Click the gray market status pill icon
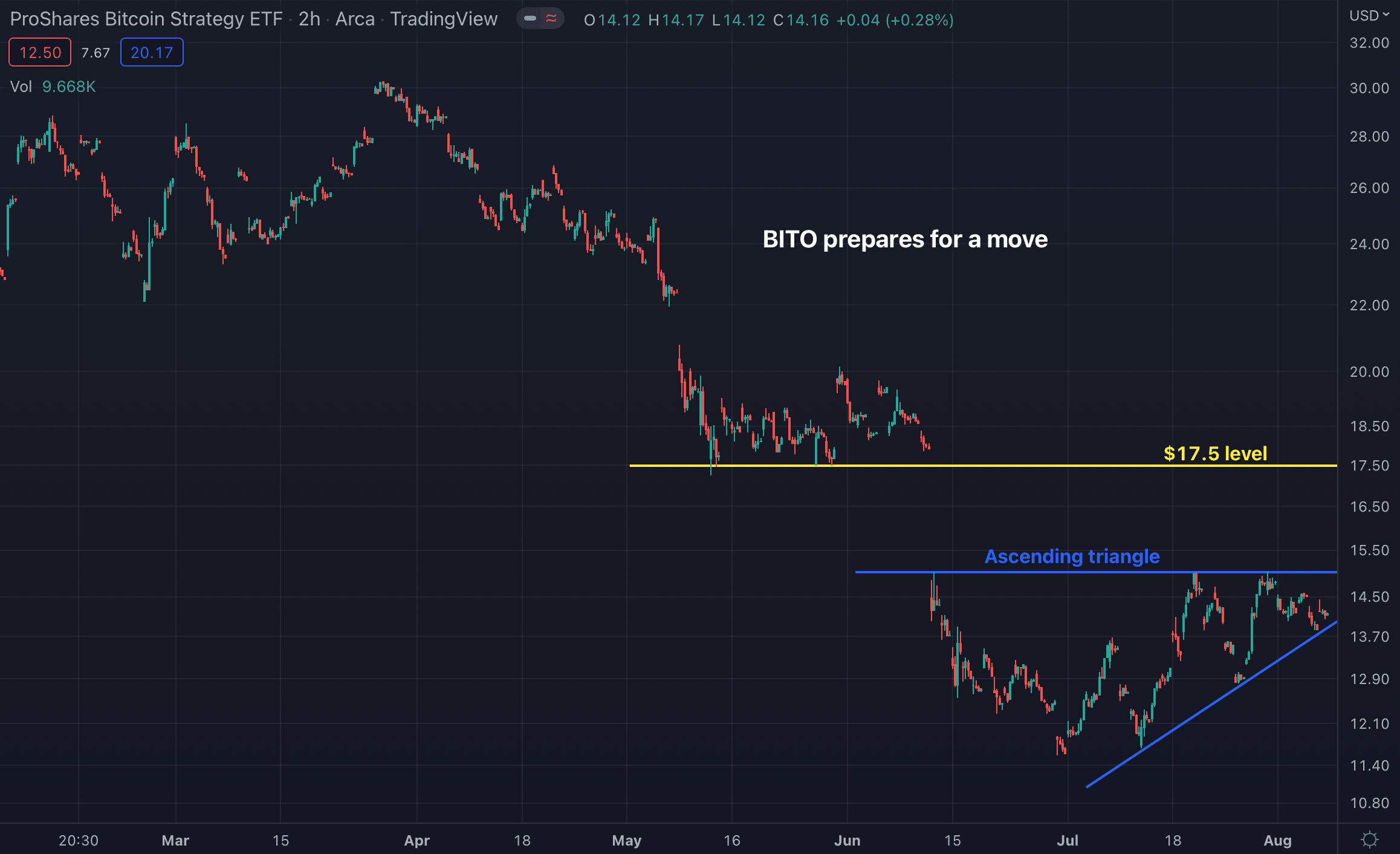1400x854 pixels. (x=530, y=19)
